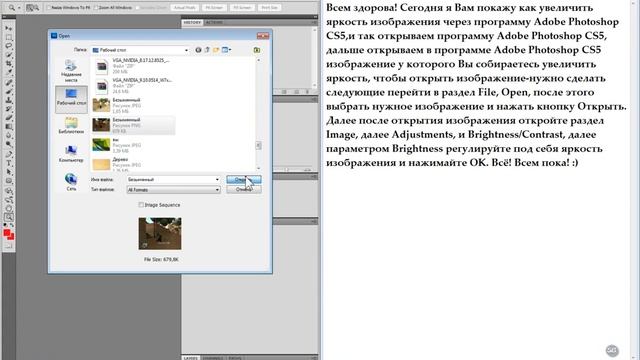Switch to the Actions panel tab
The image size is (640, 360).
[x=214, y=22]
